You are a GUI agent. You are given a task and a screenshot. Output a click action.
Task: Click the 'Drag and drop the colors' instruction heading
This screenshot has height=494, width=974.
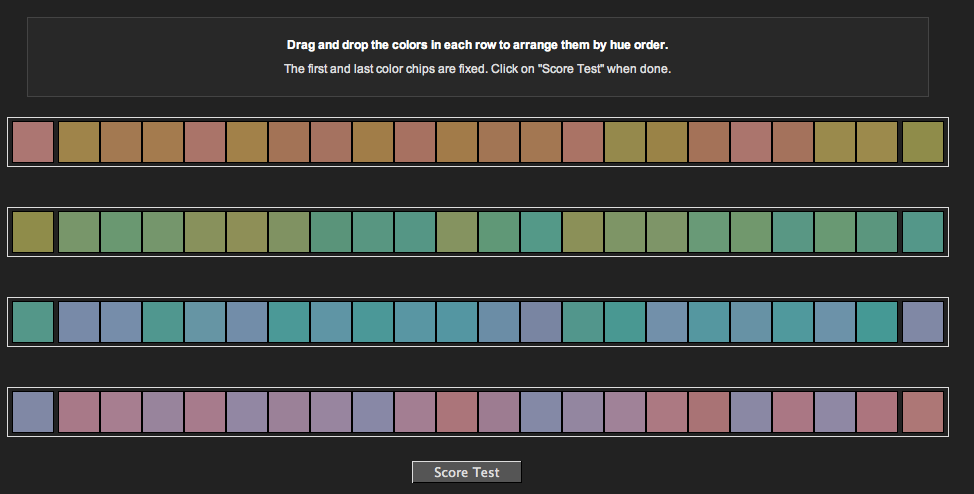pyautogui.click(x=477, y=45)
